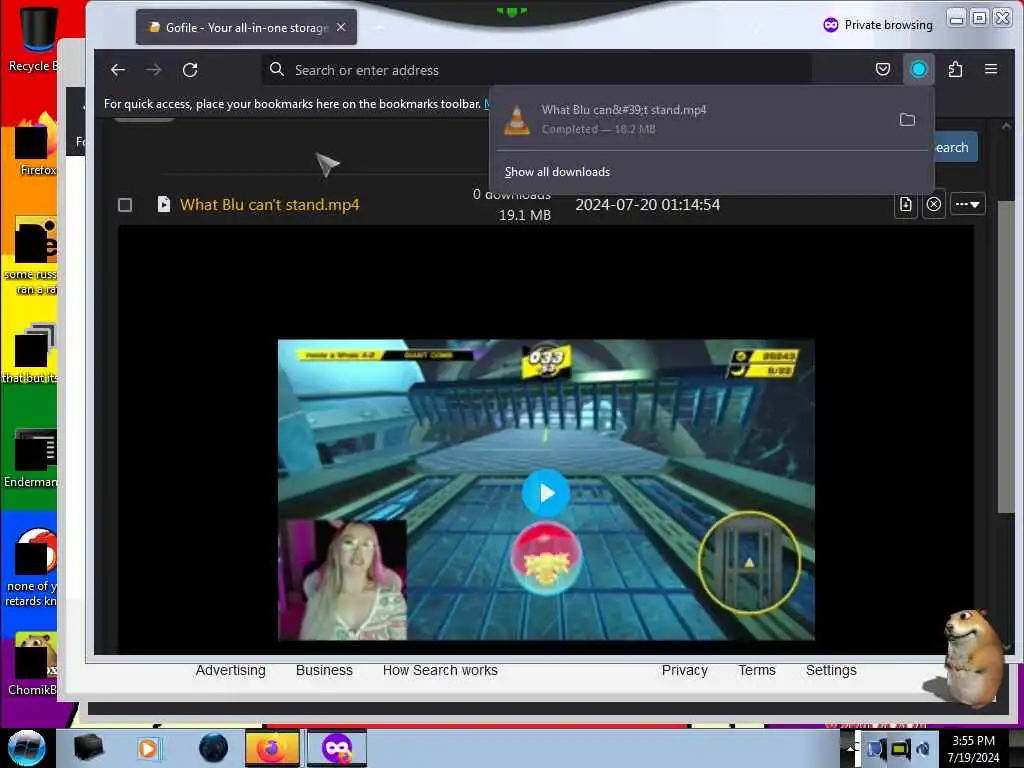This screenshot has width=1024, height=768.
Task: Click the file type icon beside filename
Action: coord(164,204)
